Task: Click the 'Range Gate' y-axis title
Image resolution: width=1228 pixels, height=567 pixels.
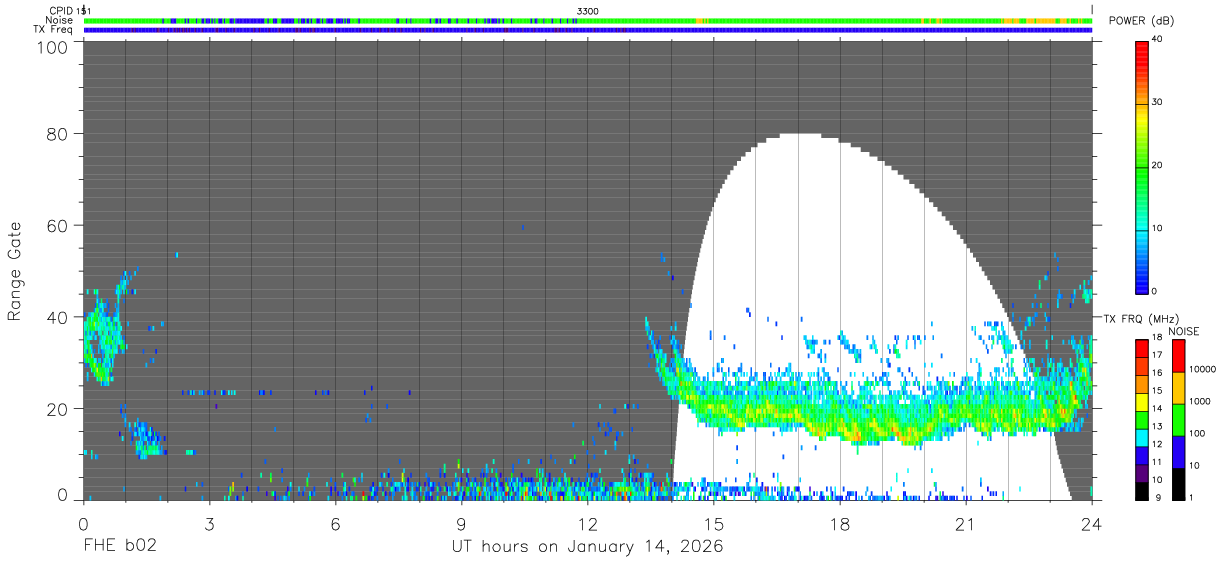Action: pos(15,271)
